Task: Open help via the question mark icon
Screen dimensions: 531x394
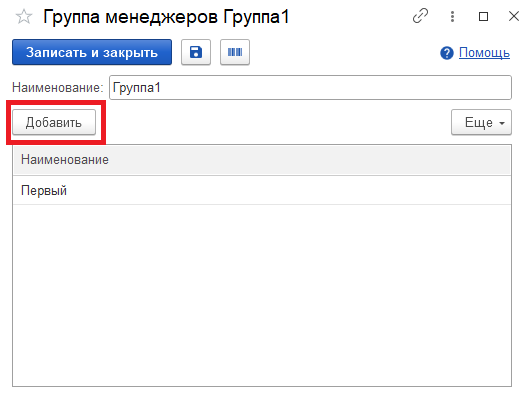Action: [447, 53]
